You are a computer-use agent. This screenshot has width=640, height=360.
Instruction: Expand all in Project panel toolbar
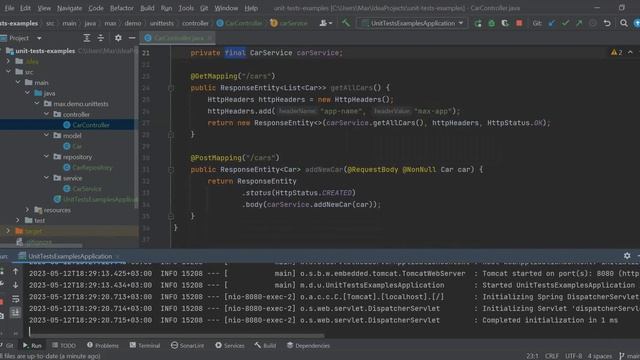tap(87, 38)
